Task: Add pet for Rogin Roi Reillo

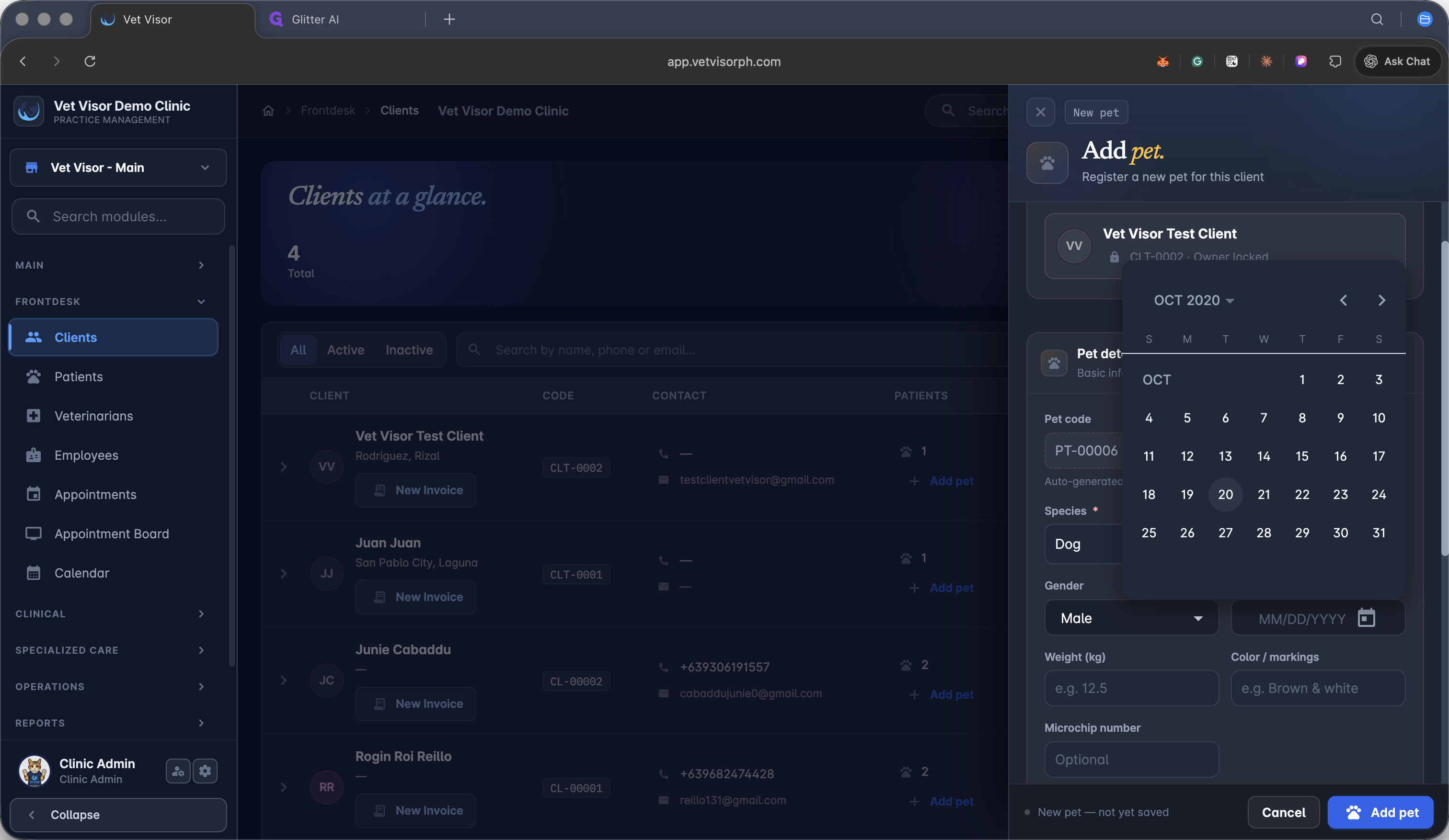Action: tap(943, 802)
